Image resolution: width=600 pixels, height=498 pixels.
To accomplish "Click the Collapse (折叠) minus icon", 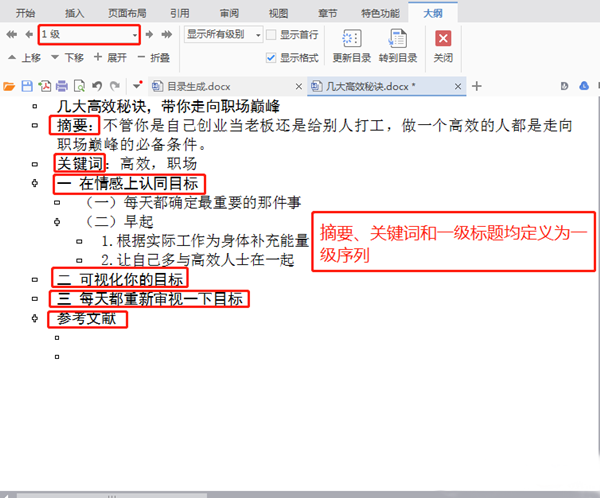I will point(139,58).
